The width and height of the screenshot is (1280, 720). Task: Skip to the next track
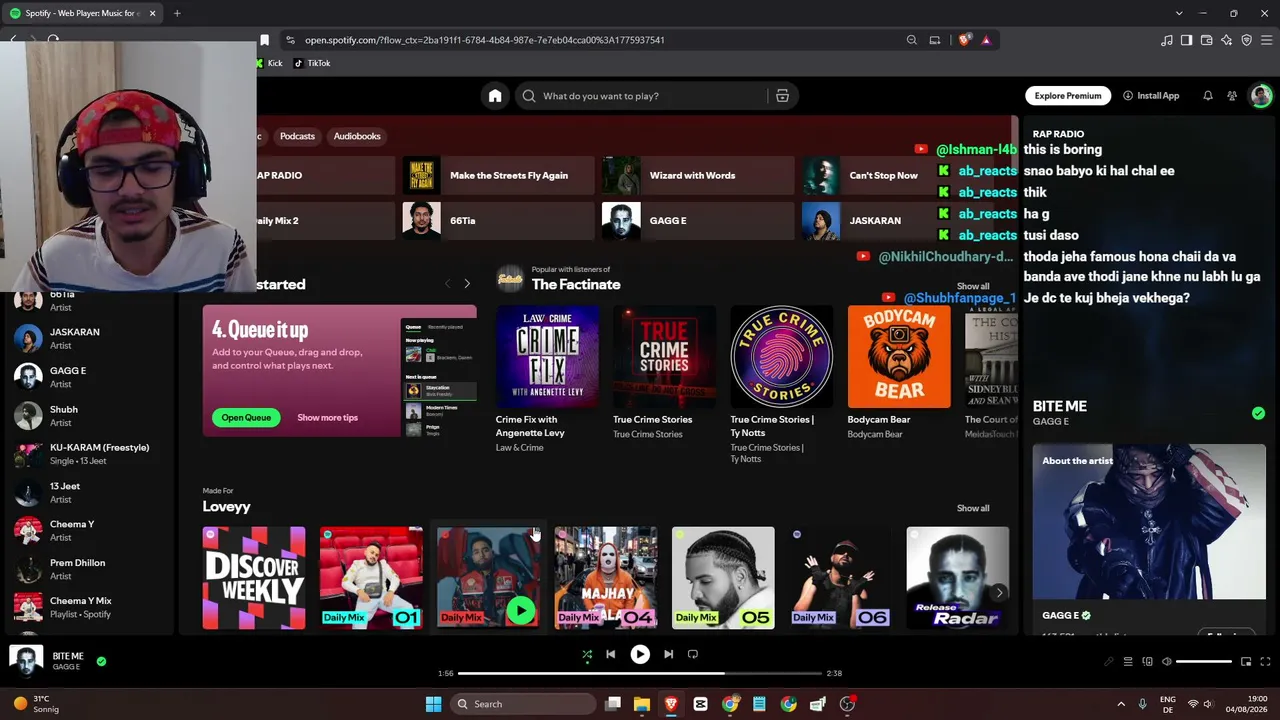click(x=668, y=654)
